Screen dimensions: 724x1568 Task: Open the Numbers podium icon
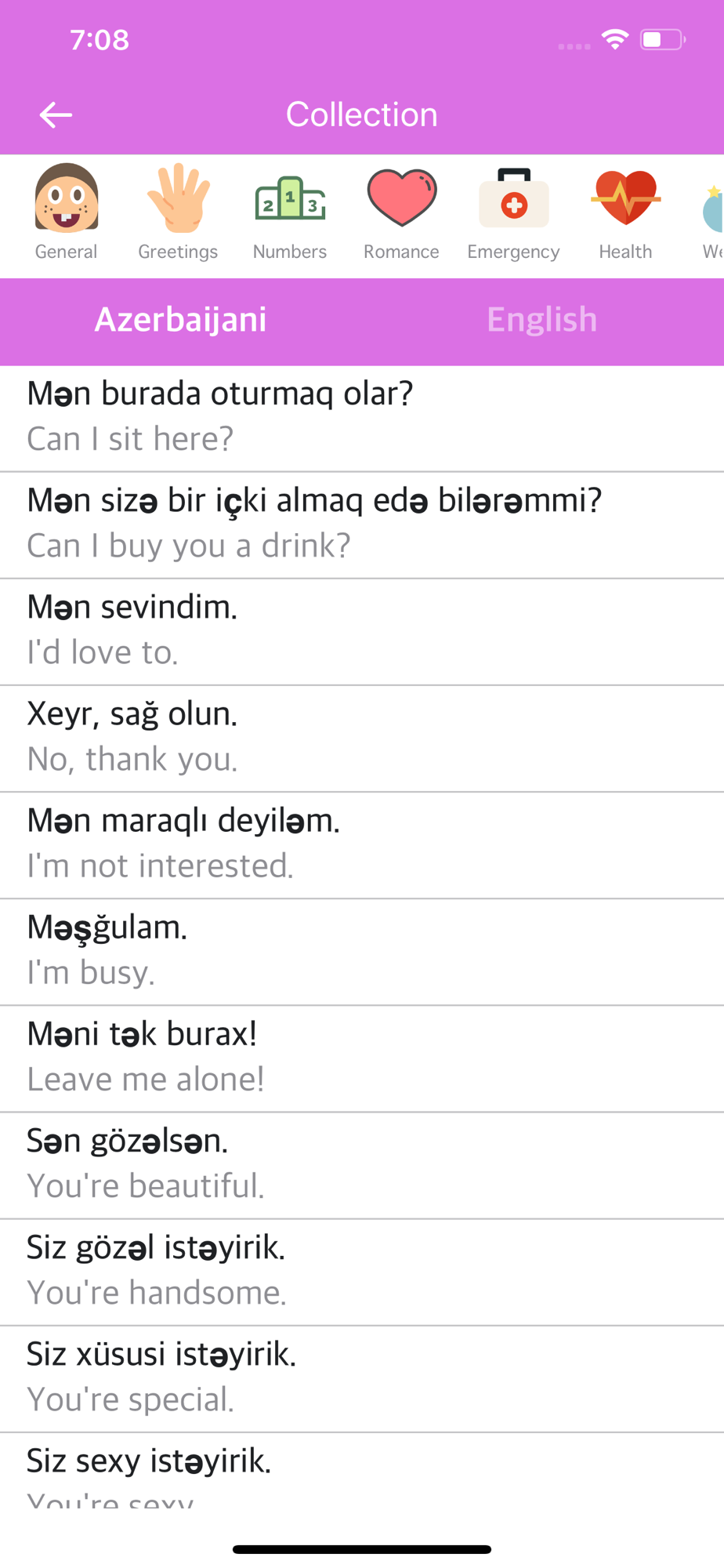(x=290, y=198)
